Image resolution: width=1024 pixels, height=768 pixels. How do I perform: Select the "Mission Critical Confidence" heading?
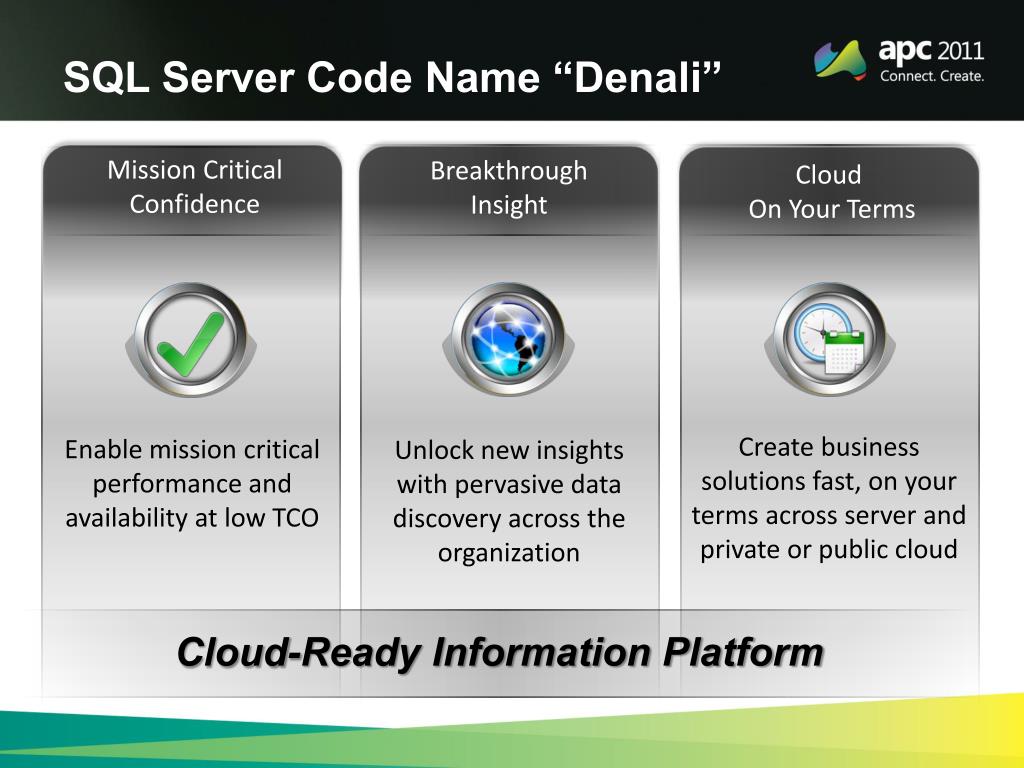click(x=195, y=187)
